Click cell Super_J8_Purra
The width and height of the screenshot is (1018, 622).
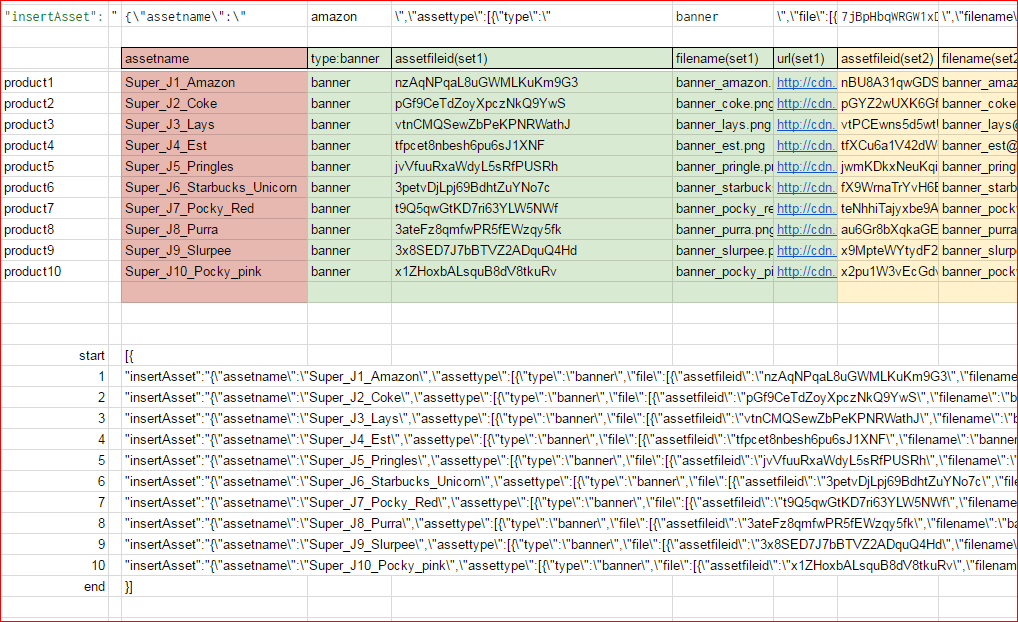(x=214, y=229)
